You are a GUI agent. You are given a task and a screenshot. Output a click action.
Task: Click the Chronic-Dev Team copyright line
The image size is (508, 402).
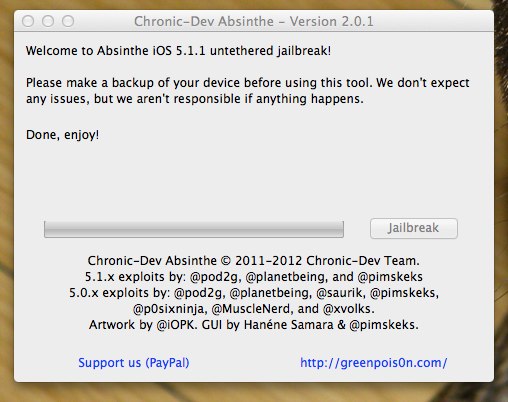(x=254, y=261)
